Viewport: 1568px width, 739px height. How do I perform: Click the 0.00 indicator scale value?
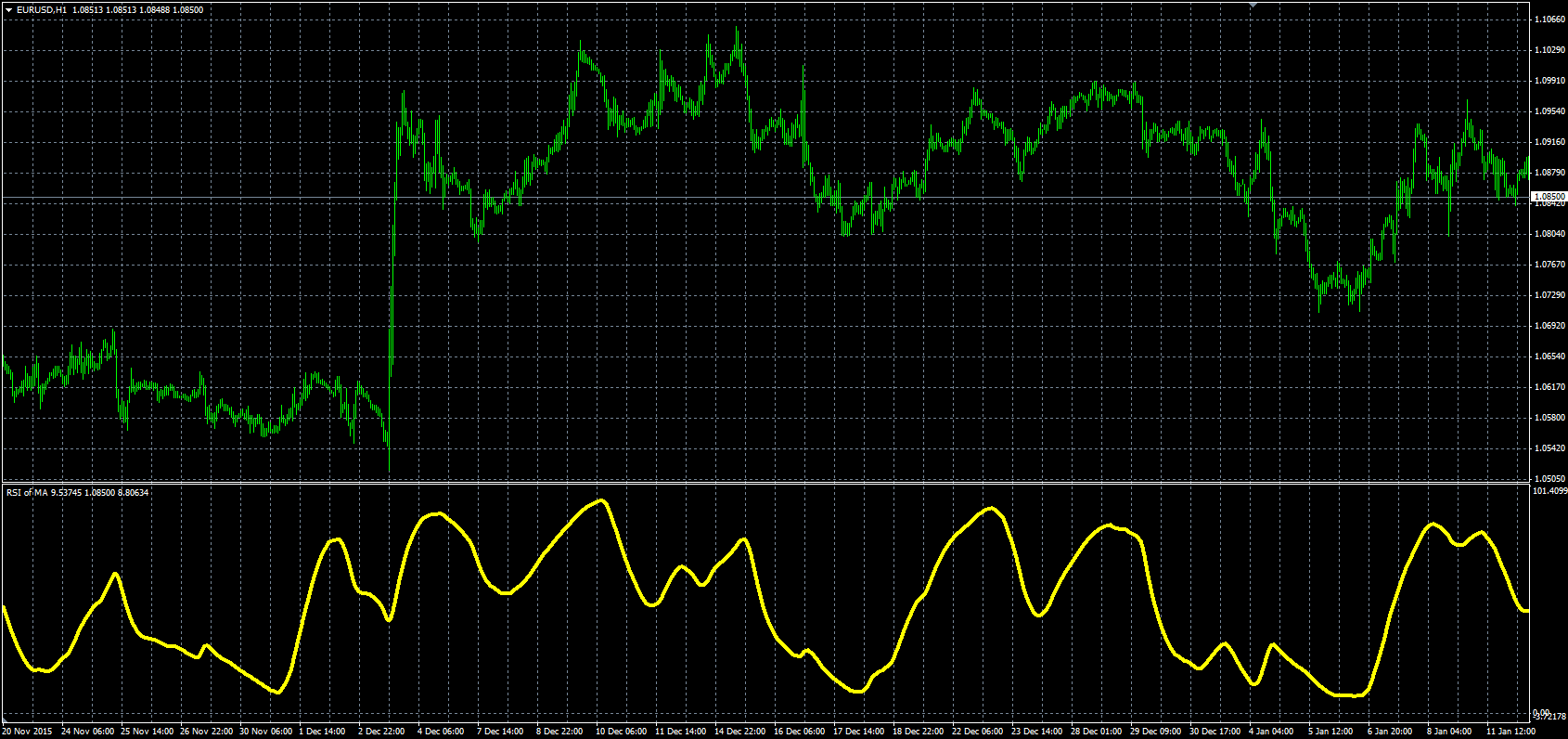coord(1542,712)
